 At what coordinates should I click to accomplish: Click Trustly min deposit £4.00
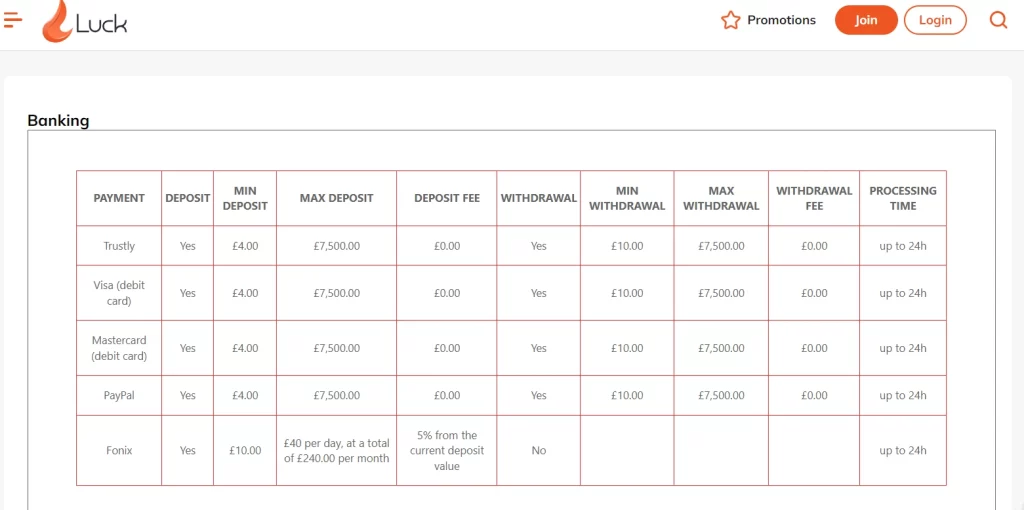(245, 246)
